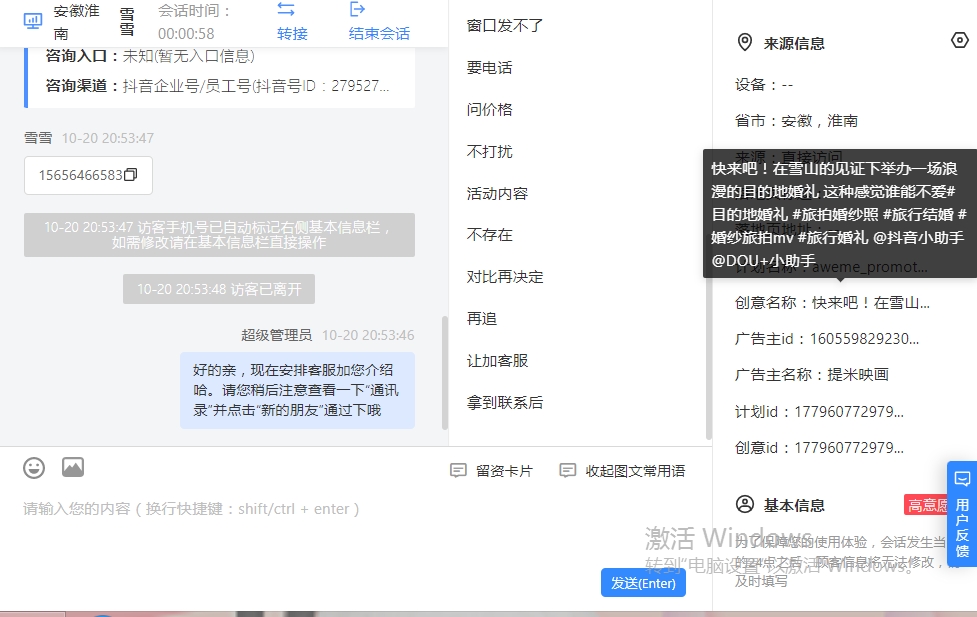Click the chat history scrollbar
Image resolution: width=977 pixels, height=617 pixels.
coord(445,373)
